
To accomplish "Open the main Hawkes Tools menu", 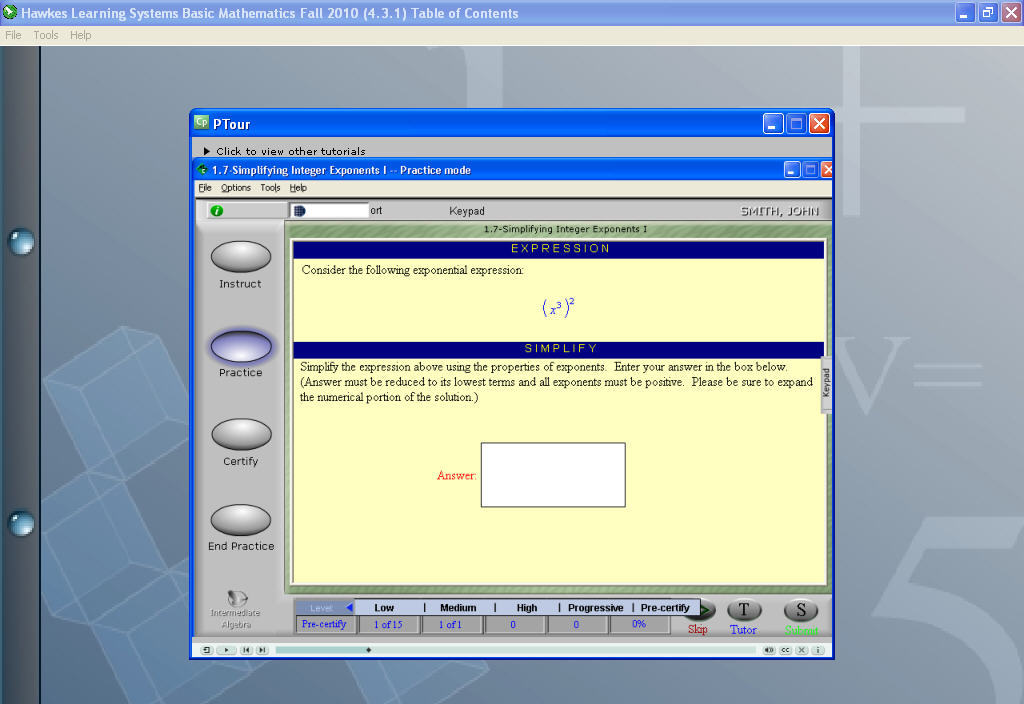I will [x=46, y=35].
